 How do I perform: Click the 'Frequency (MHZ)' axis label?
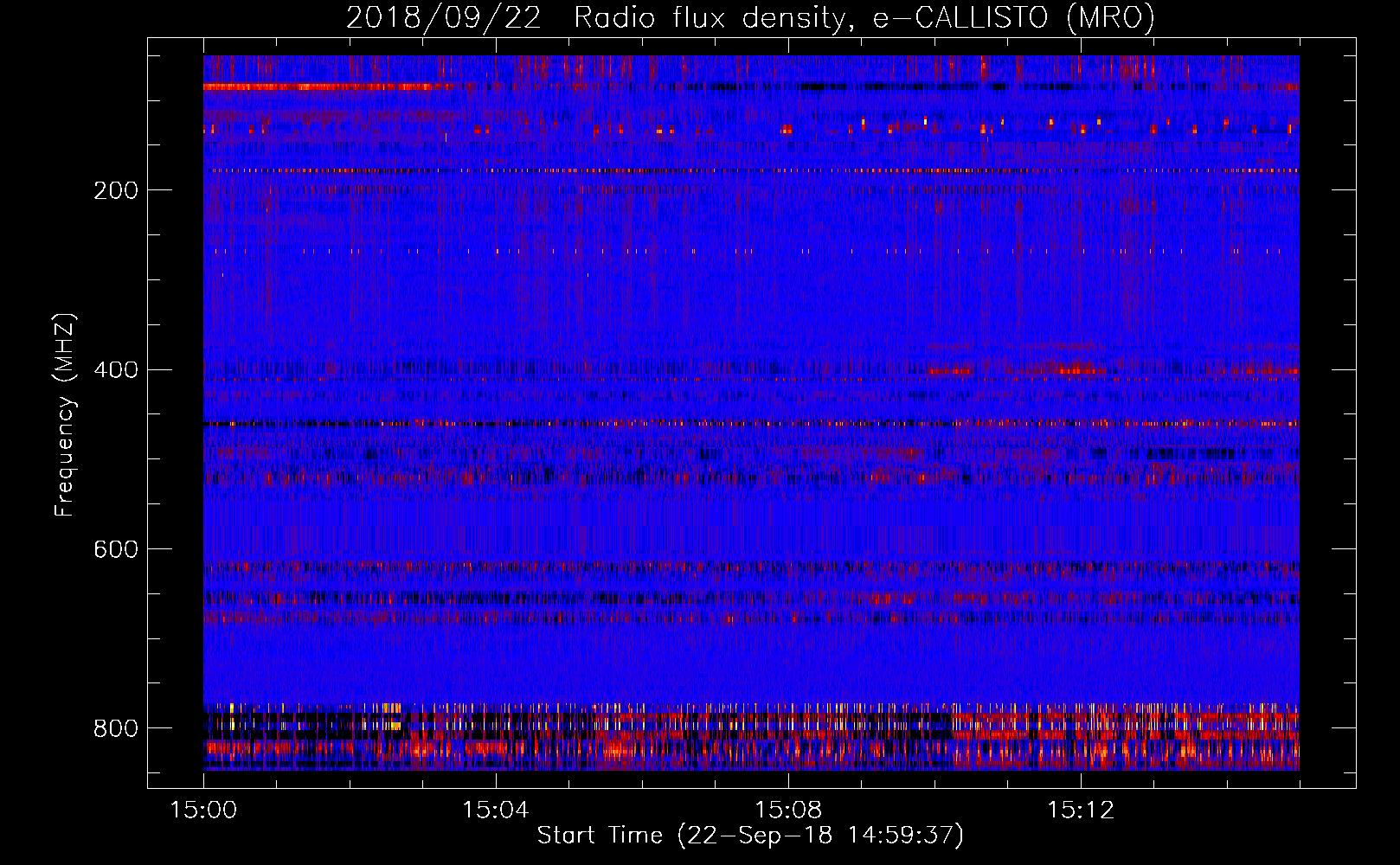click(x=64, y=414)
